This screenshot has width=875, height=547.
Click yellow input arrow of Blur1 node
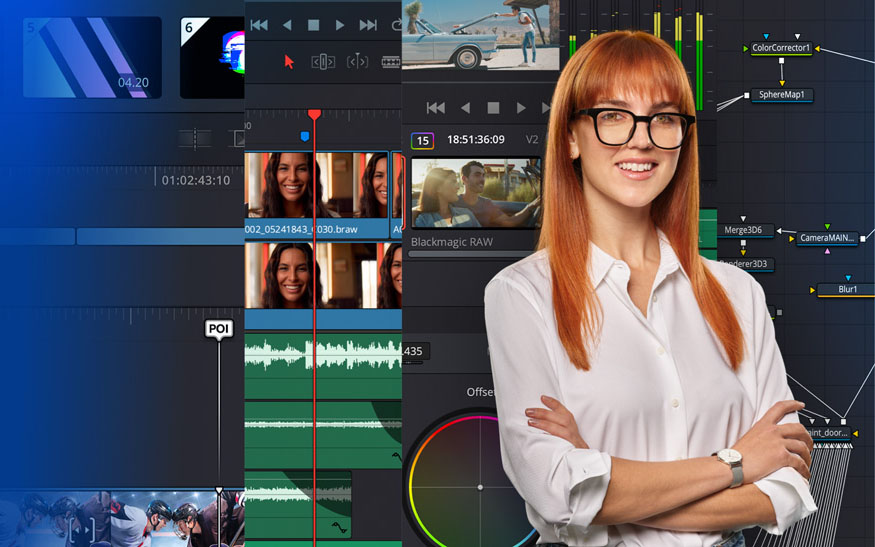(x=813, y=290)
